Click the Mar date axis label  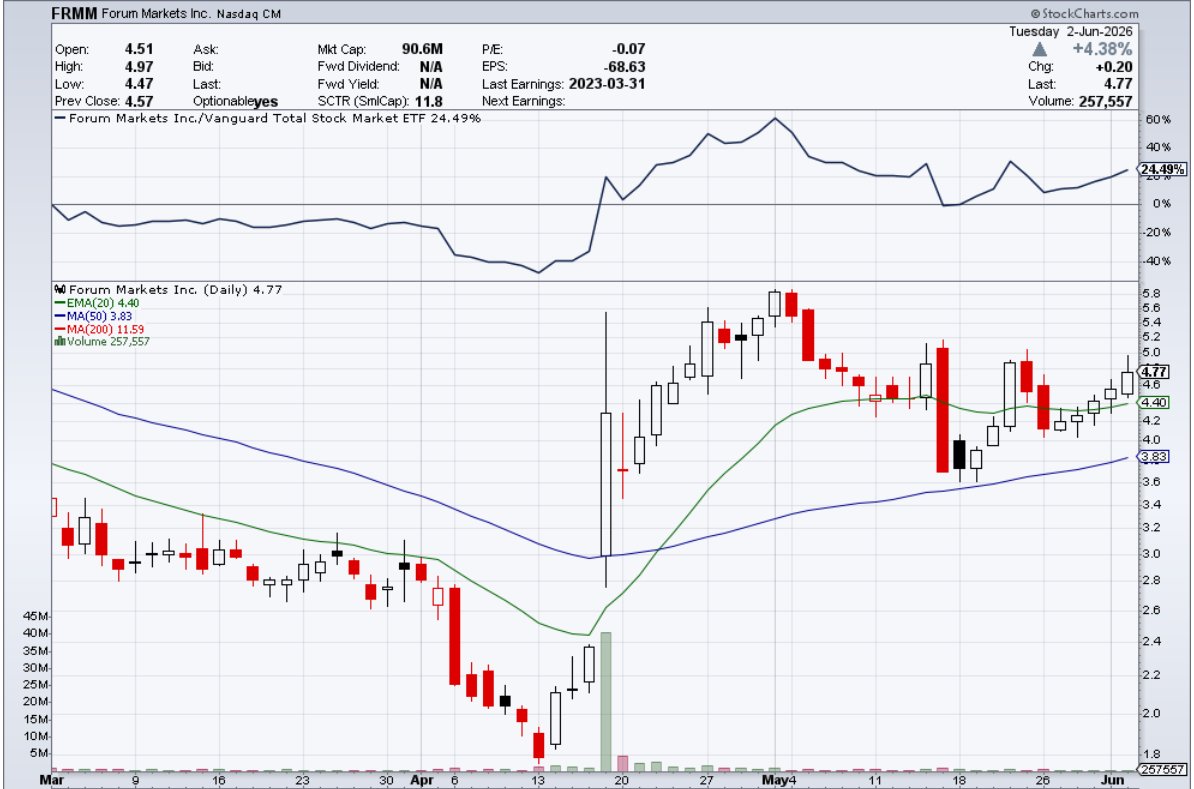point(52,781)
